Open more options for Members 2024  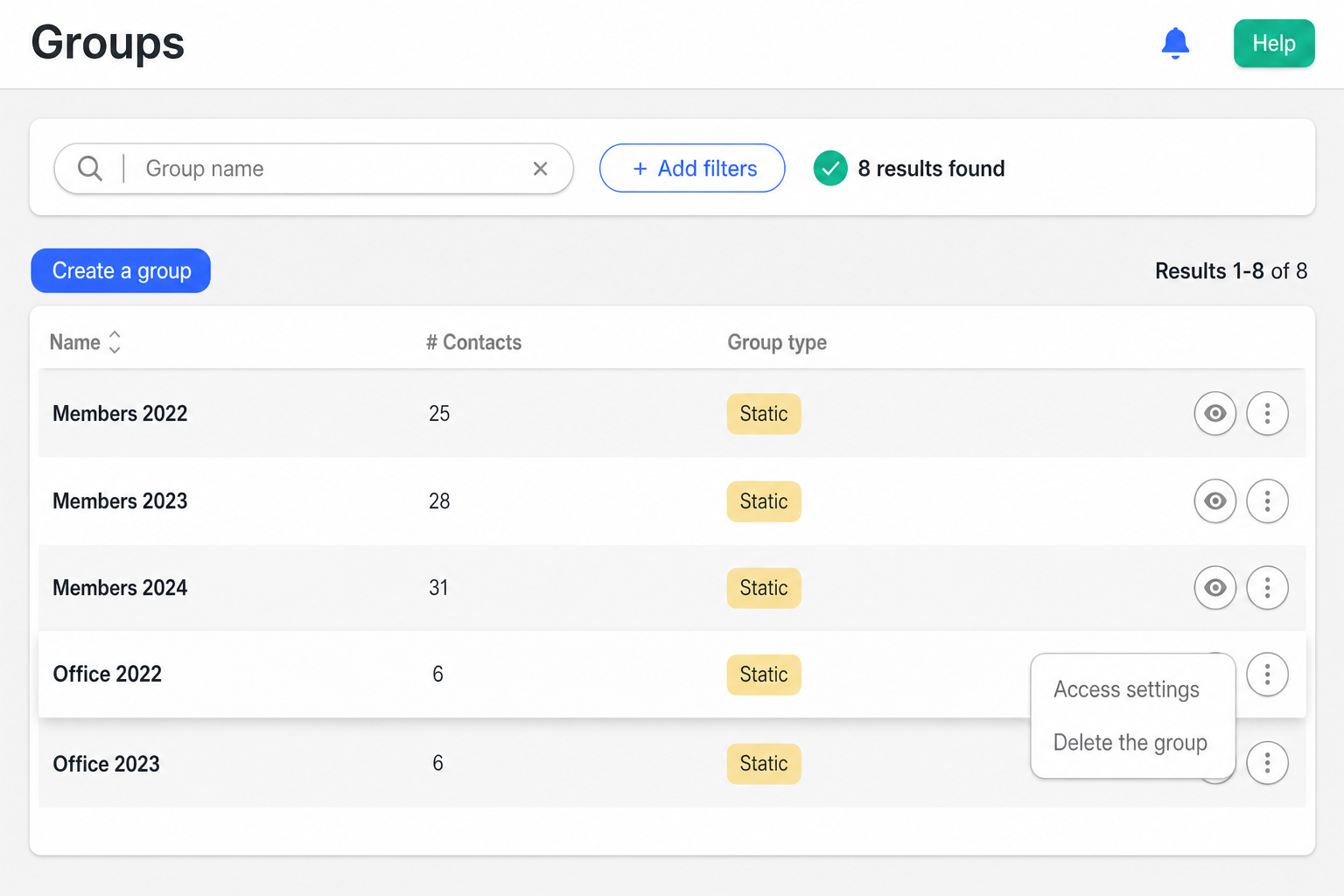(1267, 587)
